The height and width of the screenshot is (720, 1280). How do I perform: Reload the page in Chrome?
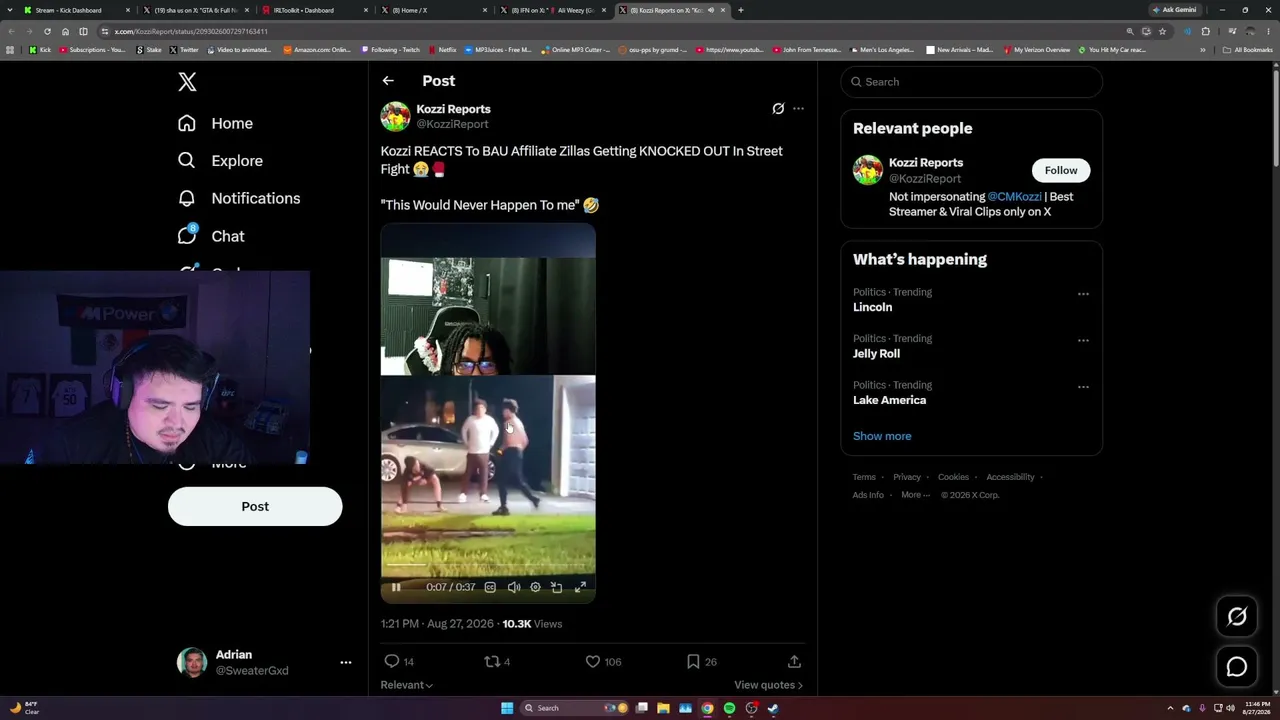[x=47, y=31]
